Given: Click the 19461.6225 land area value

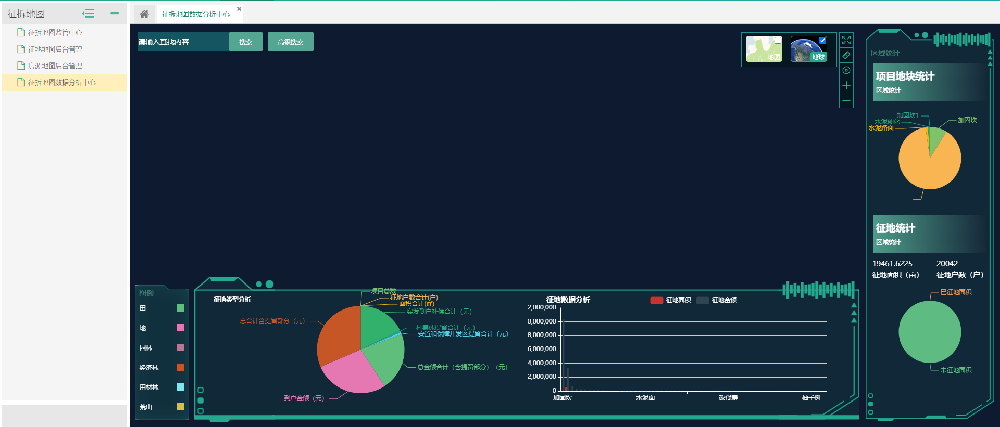Looking at the screenshot, I should point(892,263).
